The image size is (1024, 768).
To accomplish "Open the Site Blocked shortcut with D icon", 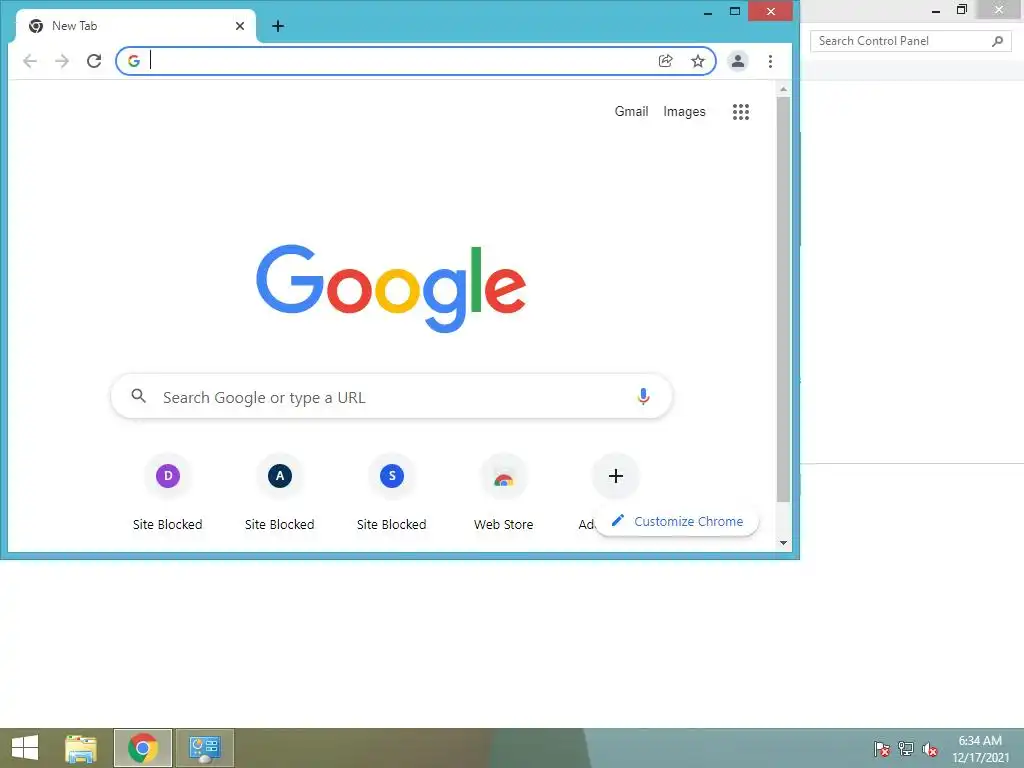I will tap(168, 493).
